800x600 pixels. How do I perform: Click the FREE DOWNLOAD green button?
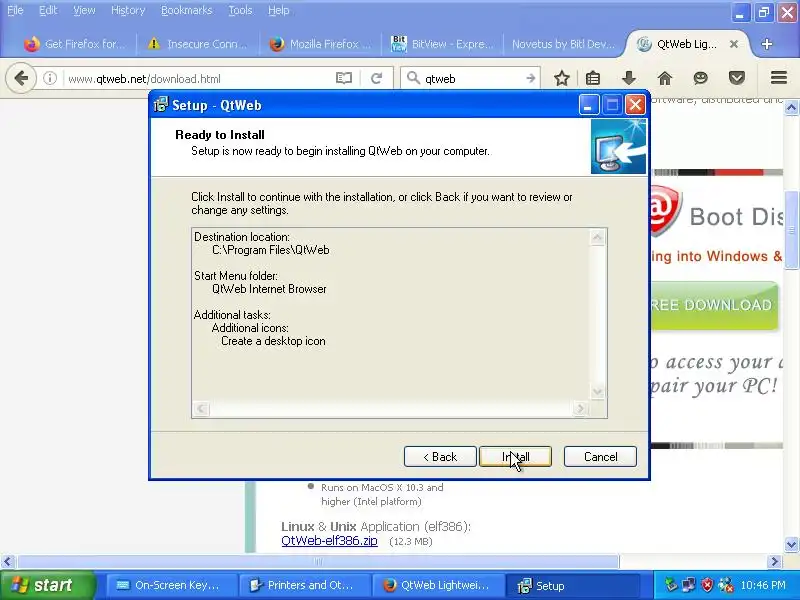[714, 305]
